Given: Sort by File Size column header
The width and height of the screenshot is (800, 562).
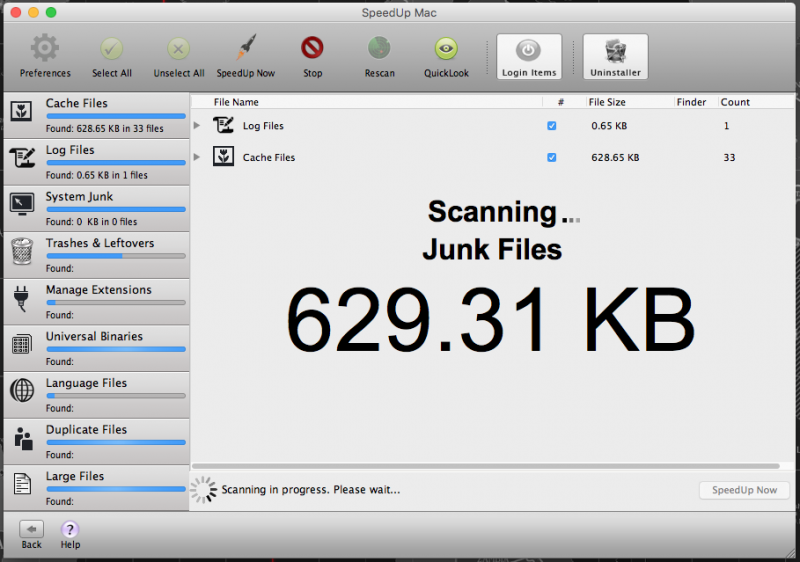Looking at the screenshot, I should pyautogui.click(x=607, y=102).
